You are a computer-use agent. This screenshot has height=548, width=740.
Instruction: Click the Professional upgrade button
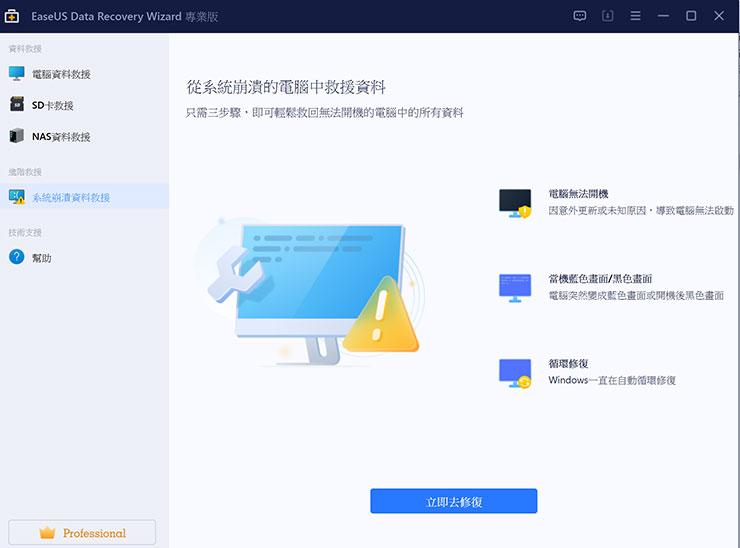(82, 533)
